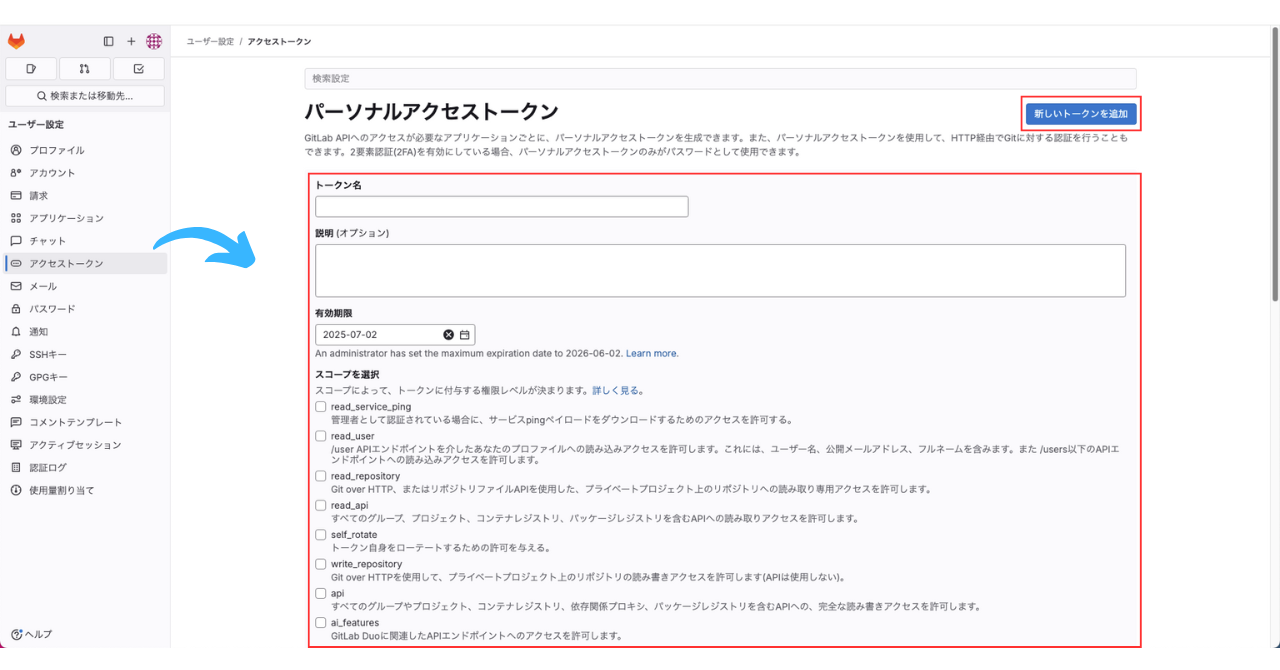Click the 検索または移動先 search button
The width and height of the screenshot is (1280, 670).
pos(85,96)
